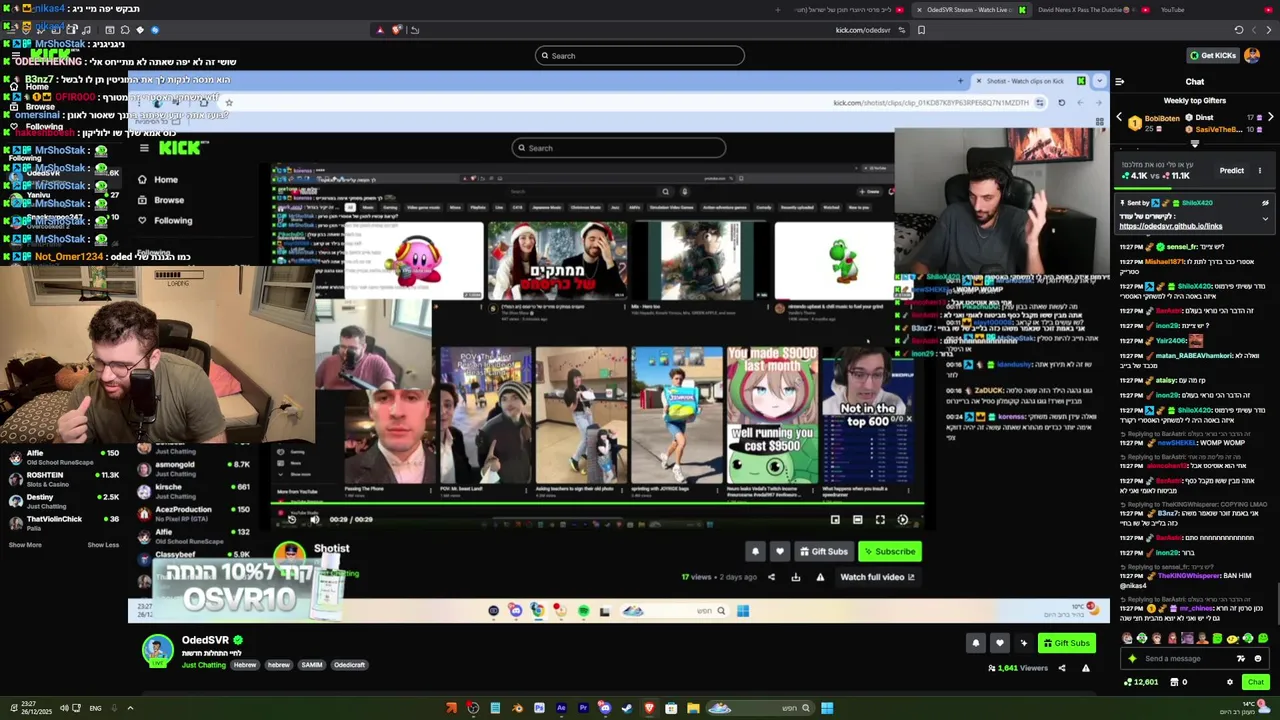
Task: Open the three-dot menu beside Predict
Action: point(1260,171)
